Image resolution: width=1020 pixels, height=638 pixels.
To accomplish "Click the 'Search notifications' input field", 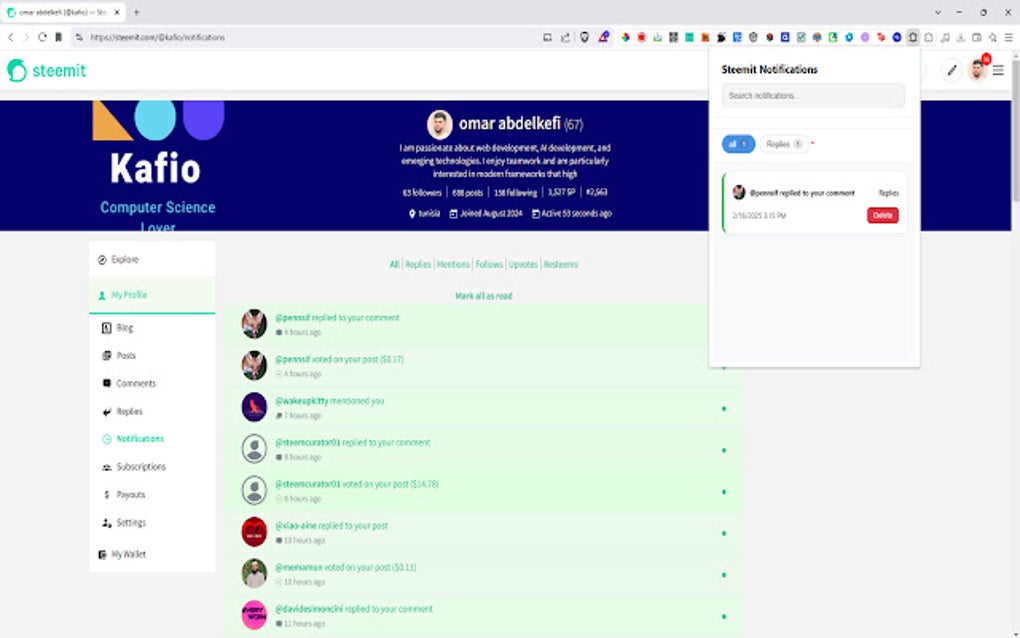I will tap(812, 96).
